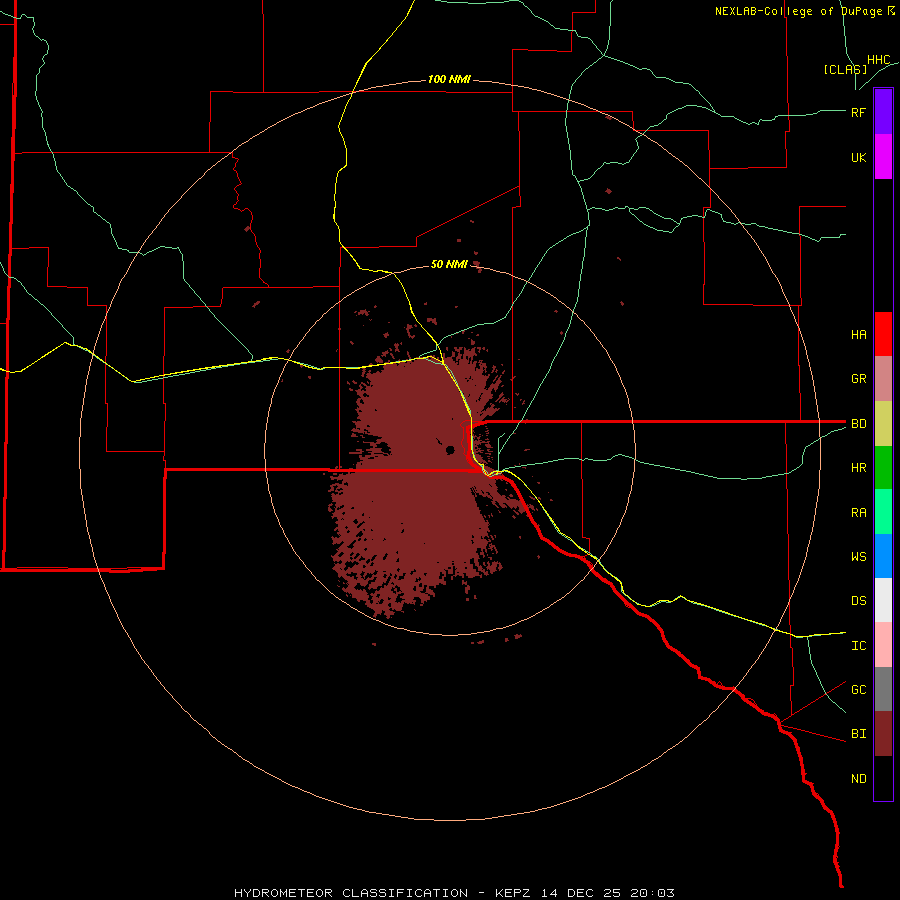Click the ND black legend swatch
This screenshot has width=900, height=900.
[883, 778]
